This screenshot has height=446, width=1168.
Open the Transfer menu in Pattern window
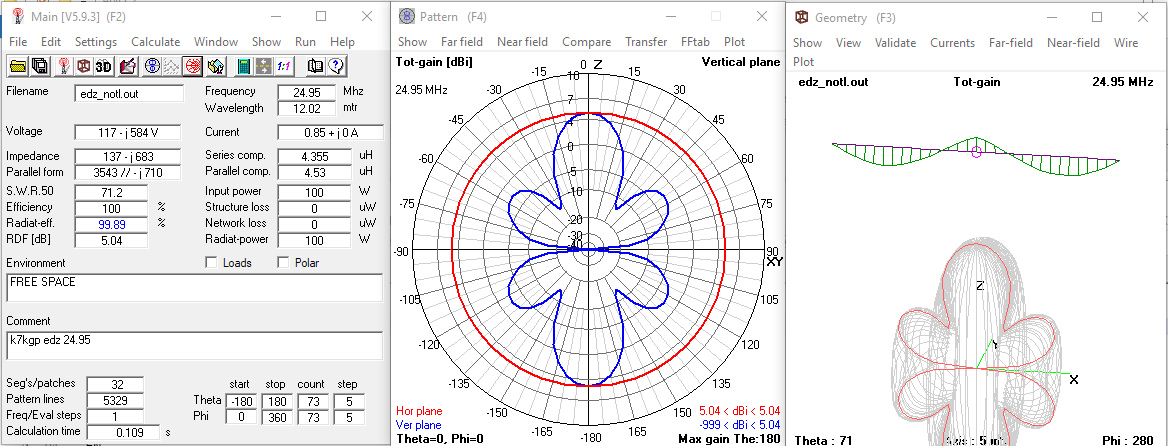(647, 42)
